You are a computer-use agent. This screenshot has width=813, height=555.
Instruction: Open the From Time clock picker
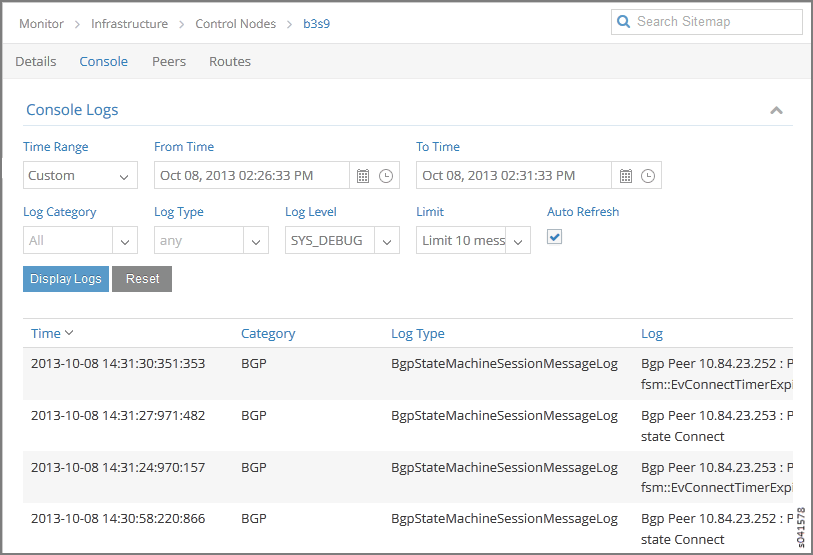point(386,176)
